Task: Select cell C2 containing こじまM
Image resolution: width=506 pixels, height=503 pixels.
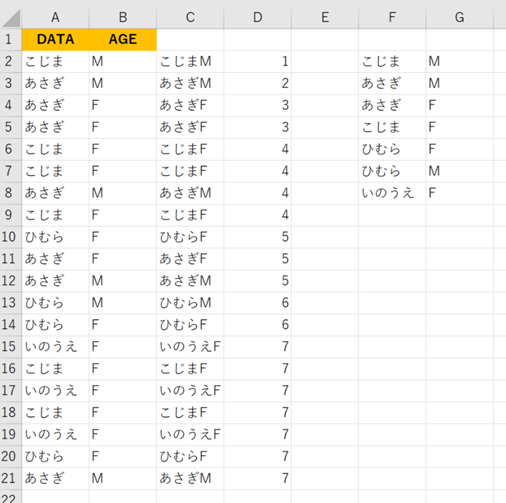Action: [x=190, y=62]
